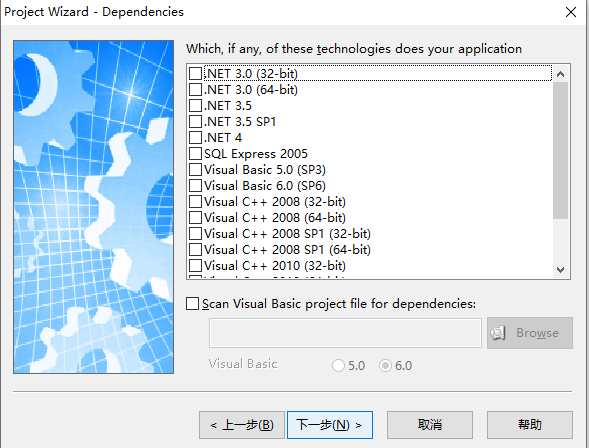This screenshot has height=448, width=589.
Task: Go back with 上一步(B) button
Action: point(242,425)
